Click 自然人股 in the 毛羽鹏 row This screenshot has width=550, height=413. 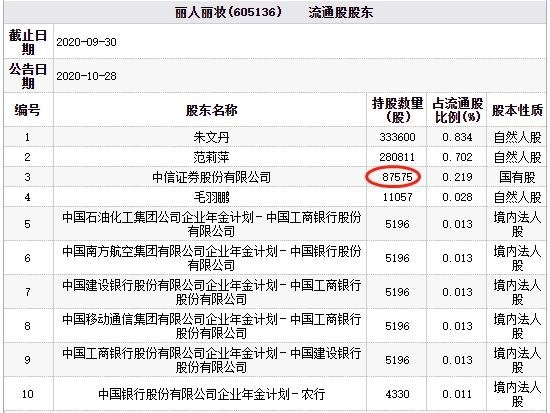tap(517, 197)
